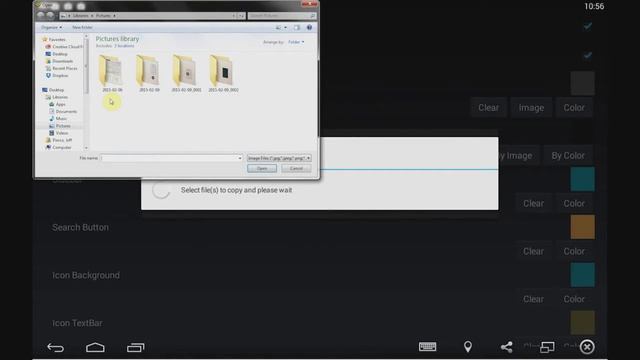
Task: Toggle the preview pane icon in dialog
Action: (297, 27)
